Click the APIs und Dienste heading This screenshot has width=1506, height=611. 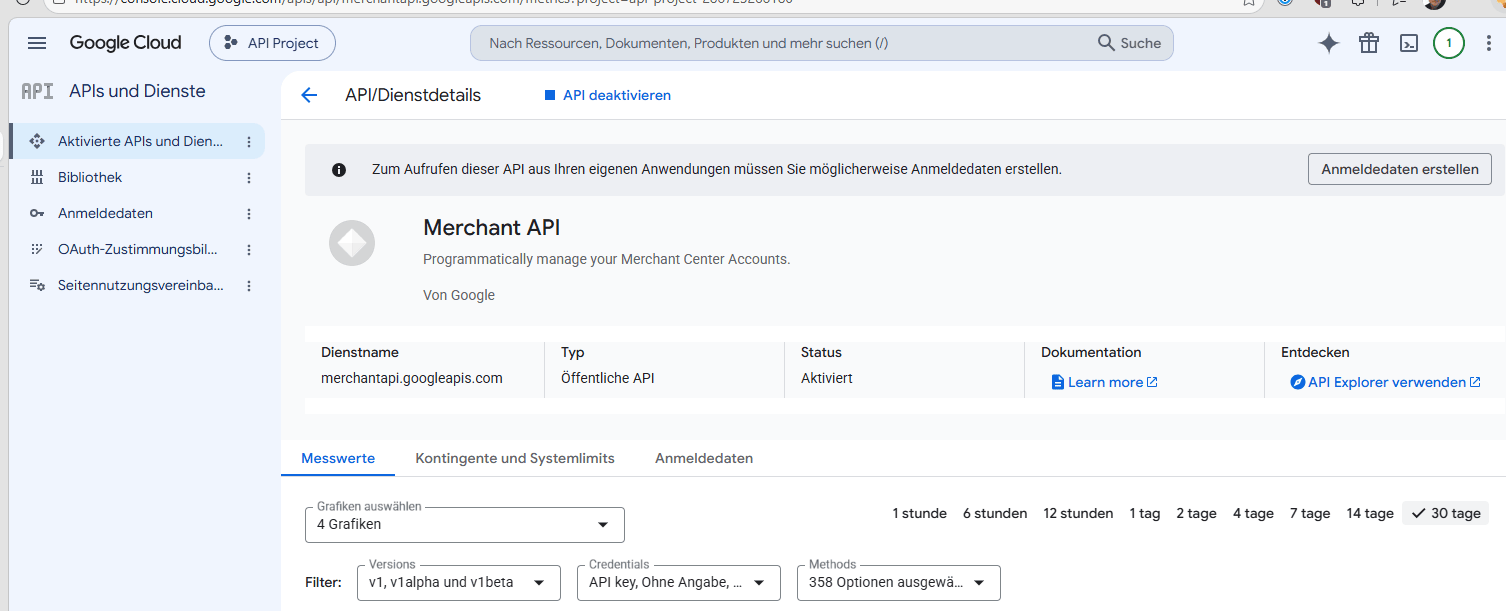[137, 91]
